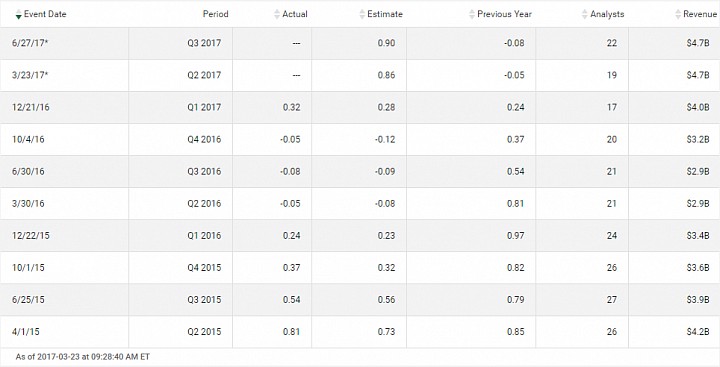
Task: Sort by Actual column label
Action: [x=295, y=14]
